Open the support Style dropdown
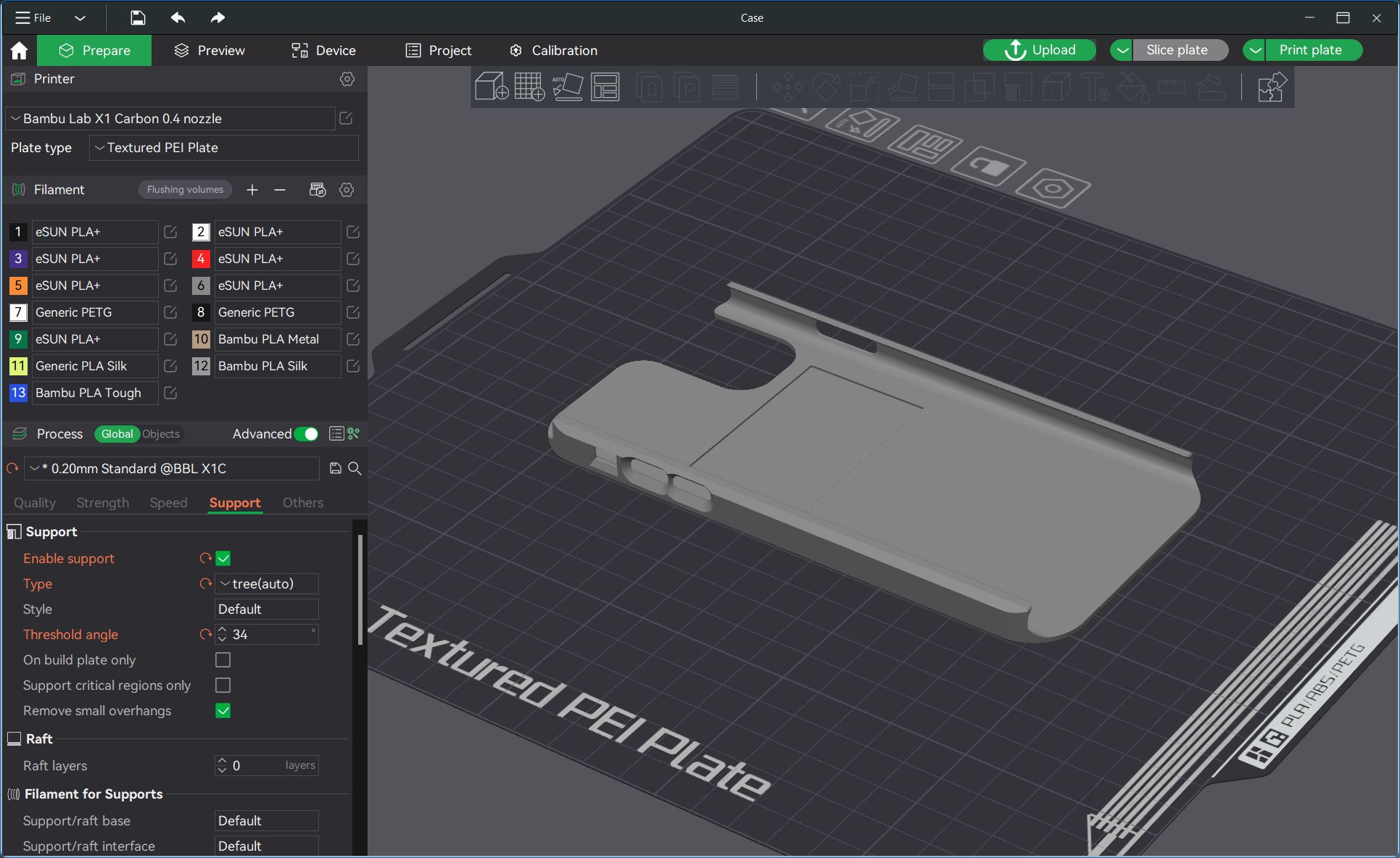This screenshot has height=858, width=1400. coord(267,609)
